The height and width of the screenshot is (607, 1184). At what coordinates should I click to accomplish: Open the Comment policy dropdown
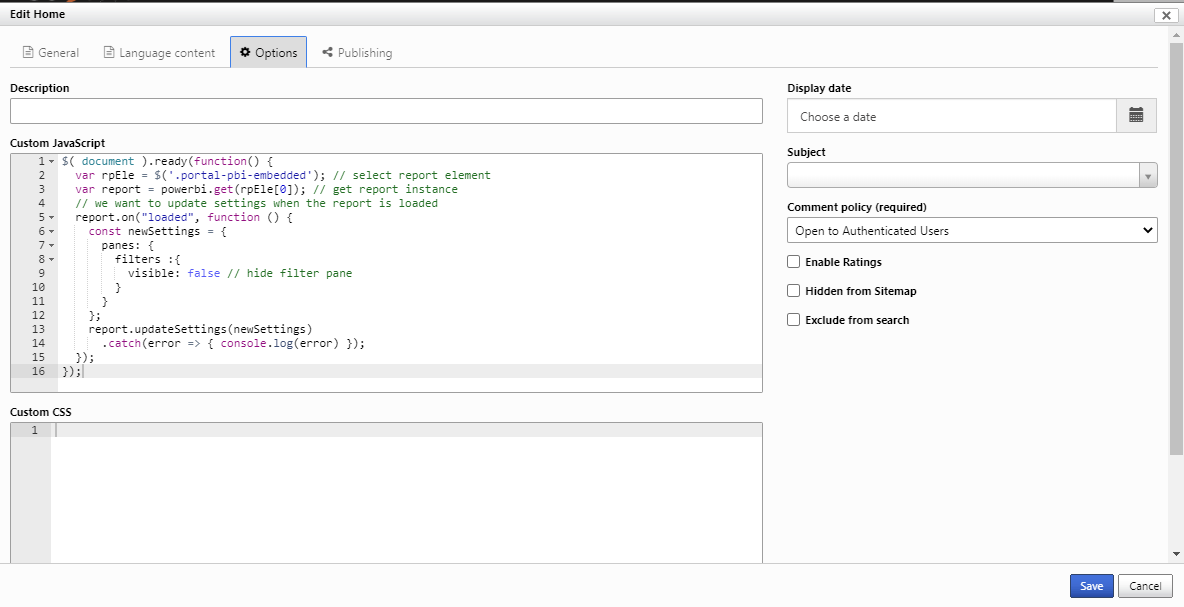[x=971, y=230]
